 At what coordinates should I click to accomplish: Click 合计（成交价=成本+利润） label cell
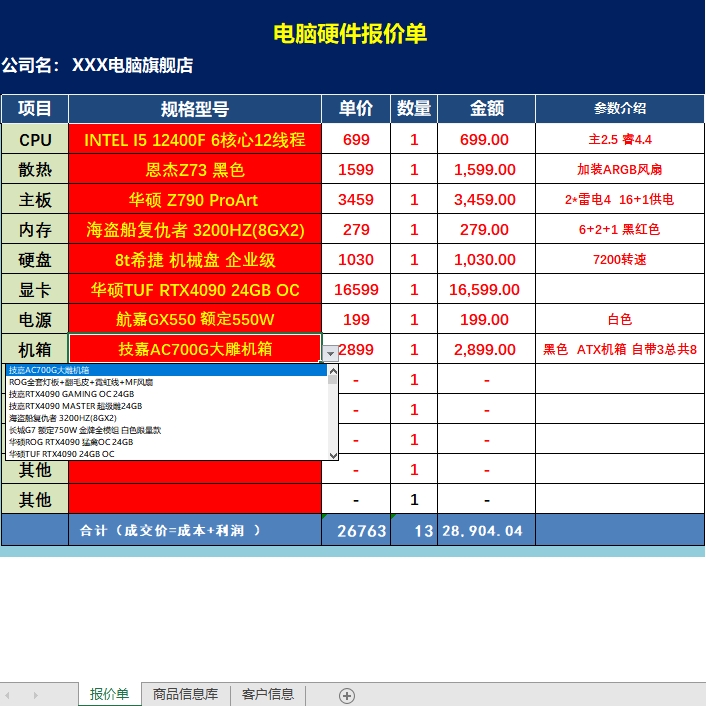(195, 530)
